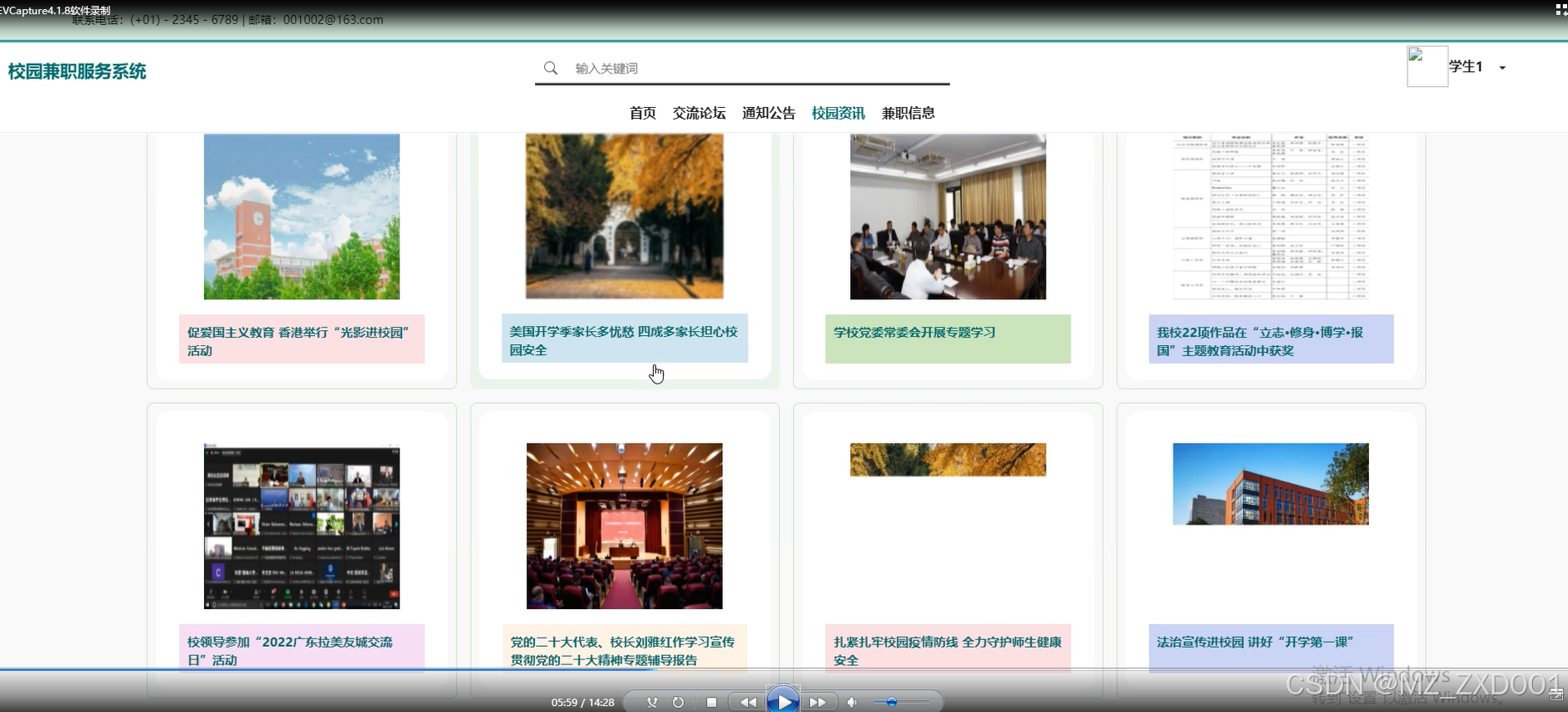Viewport: 1568px width, 712px height.
Task: Open the auditorium lecture hall thumbnail
Action: 624,526
